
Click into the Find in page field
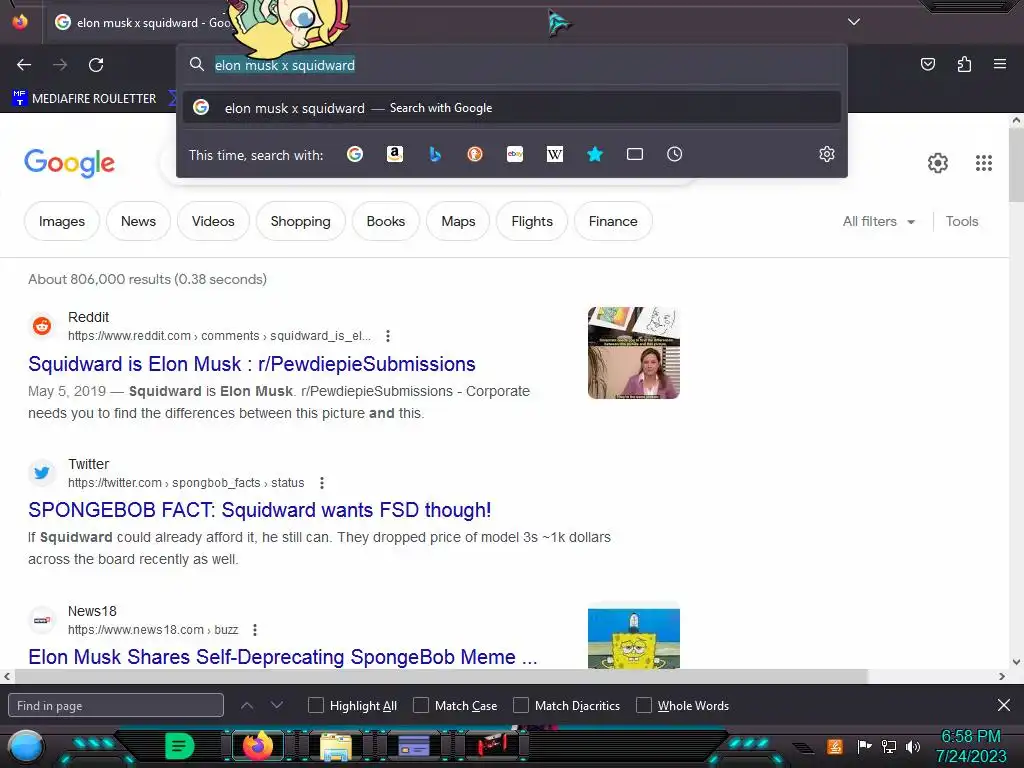[x=116, y=705]
